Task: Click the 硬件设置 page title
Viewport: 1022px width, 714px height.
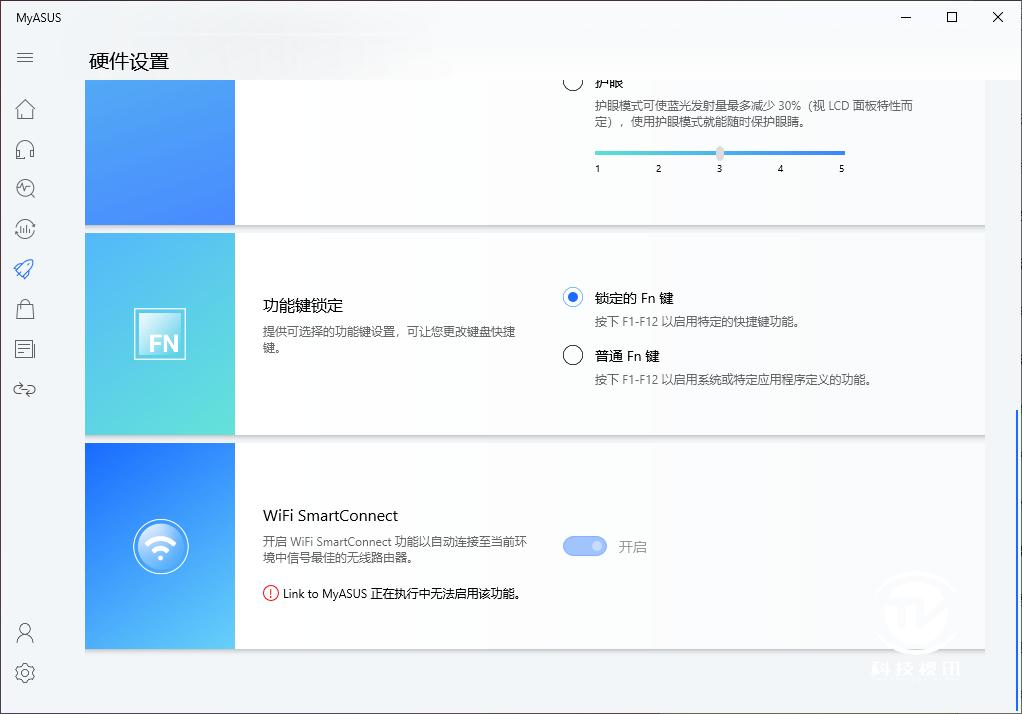Action: click(130, 61)
